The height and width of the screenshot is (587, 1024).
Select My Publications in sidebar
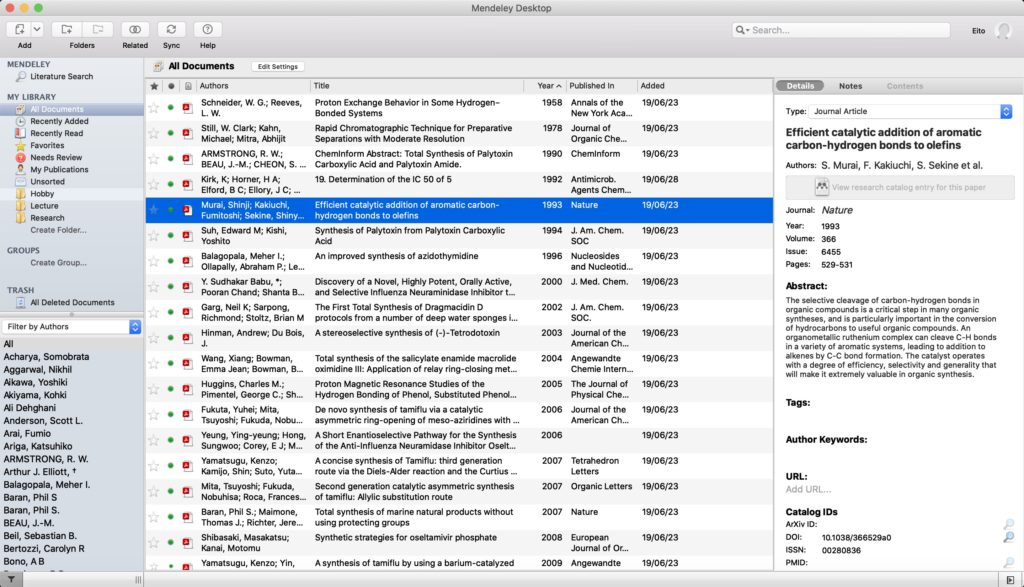point(59,170)
